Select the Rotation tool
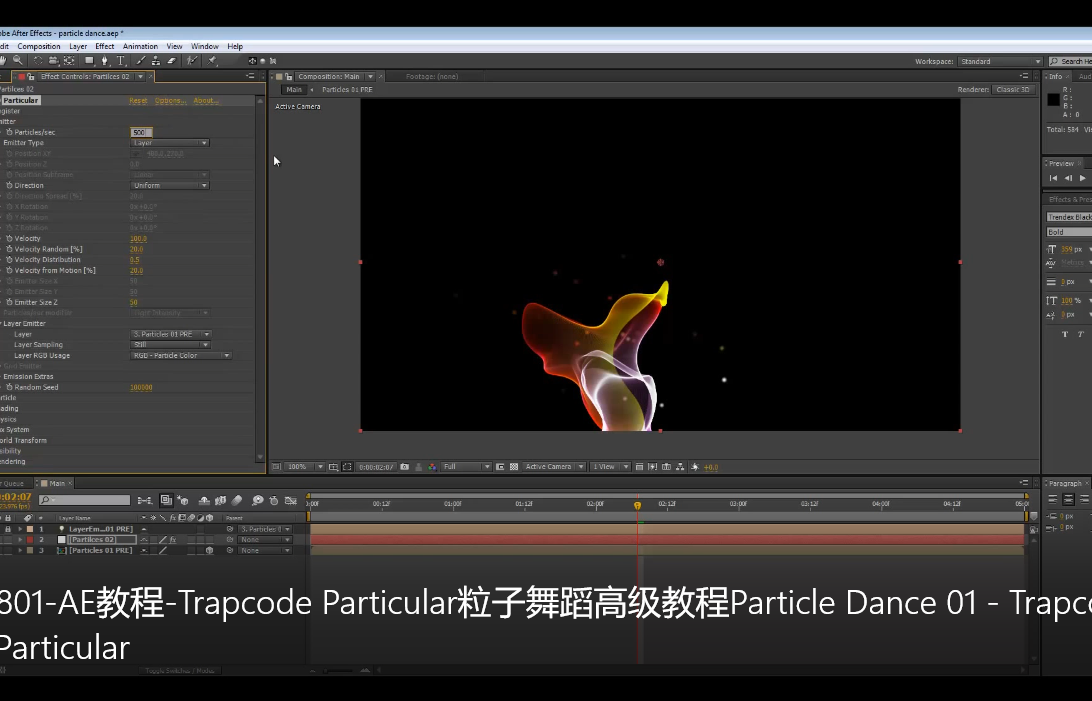 pos(38,61)
